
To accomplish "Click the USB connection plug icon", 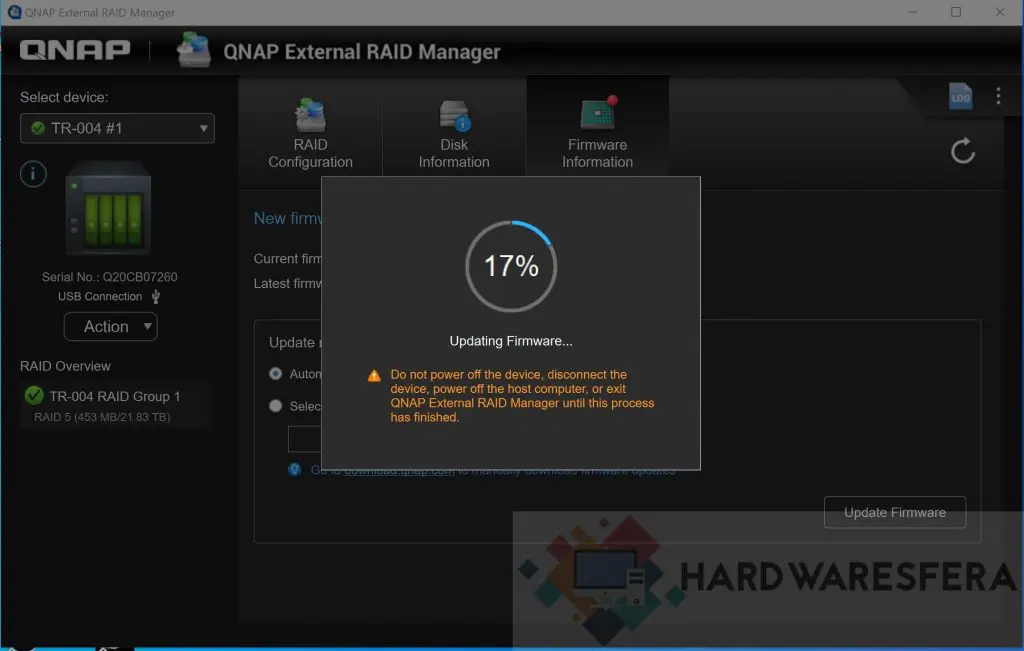I will 155,296.
